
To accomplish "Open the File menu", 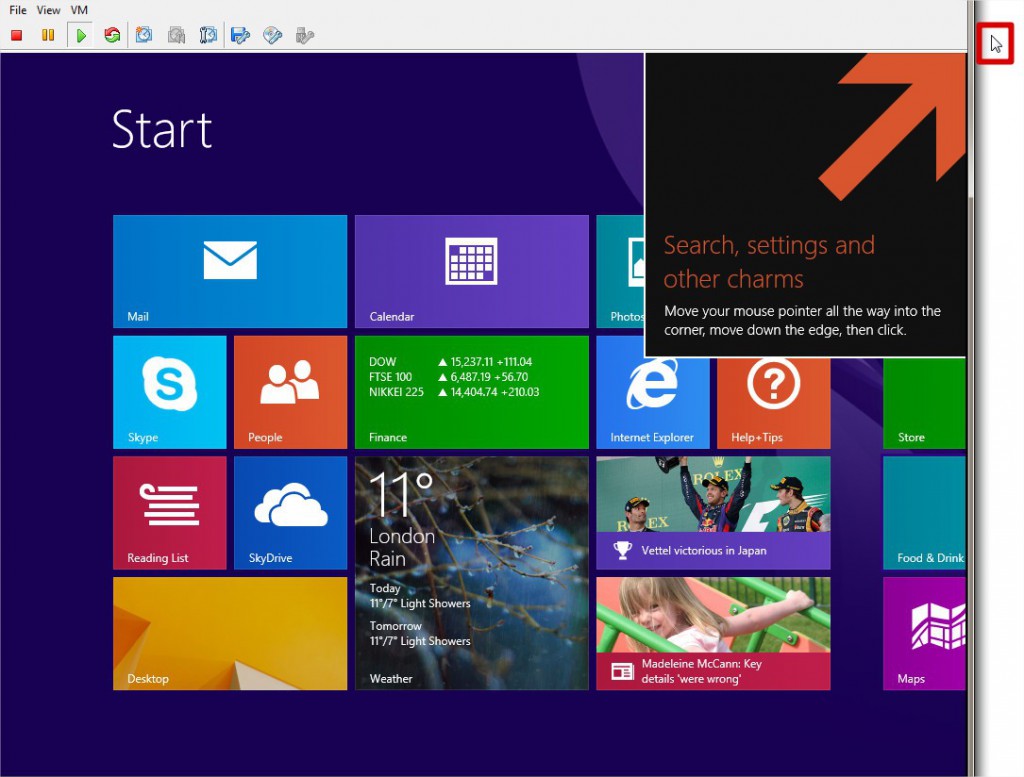I will [18, 10].
